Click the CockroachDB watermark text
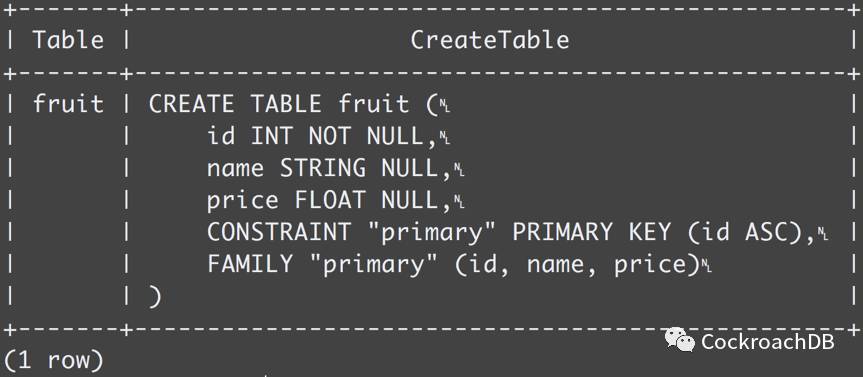The width and height of the screenshot is (863, 377). tap(767, 342)
